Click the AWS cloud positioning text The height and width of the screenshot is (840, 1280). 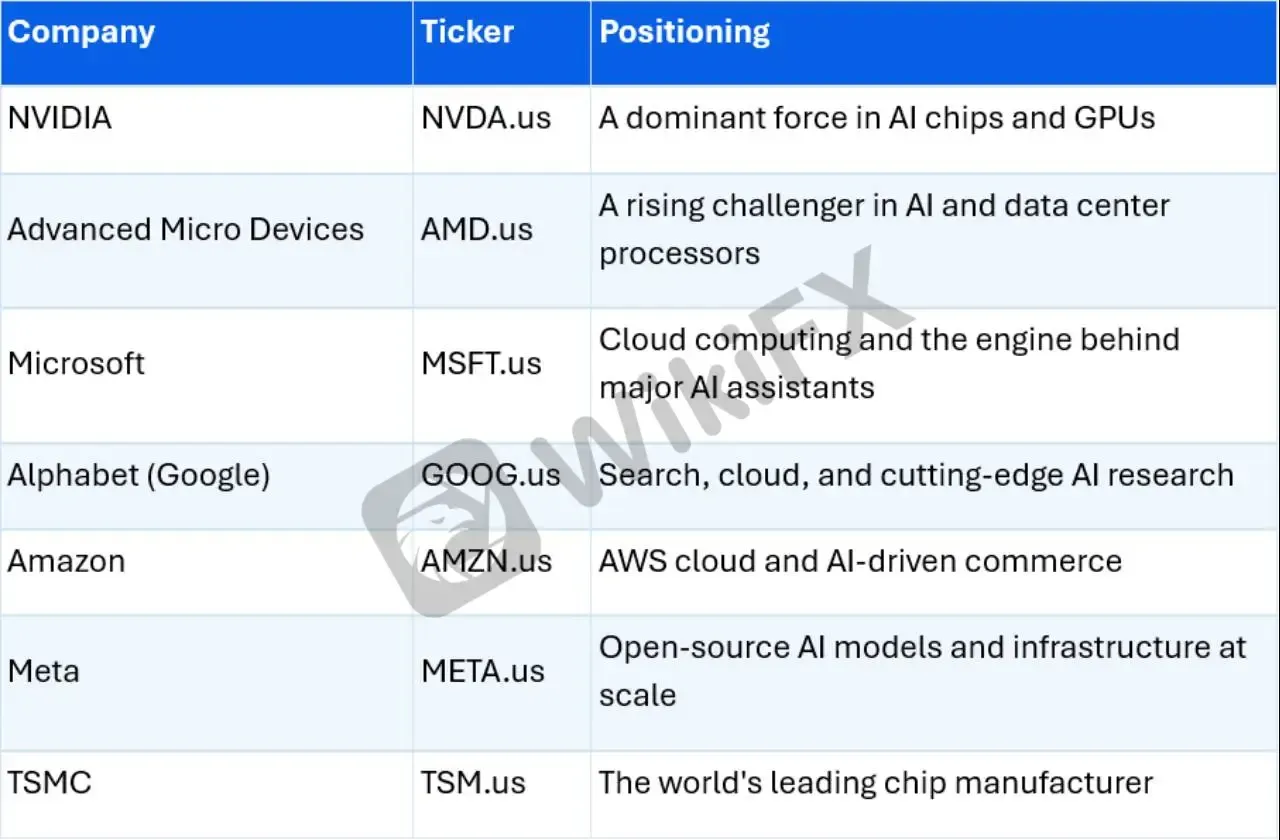[860, 561]
